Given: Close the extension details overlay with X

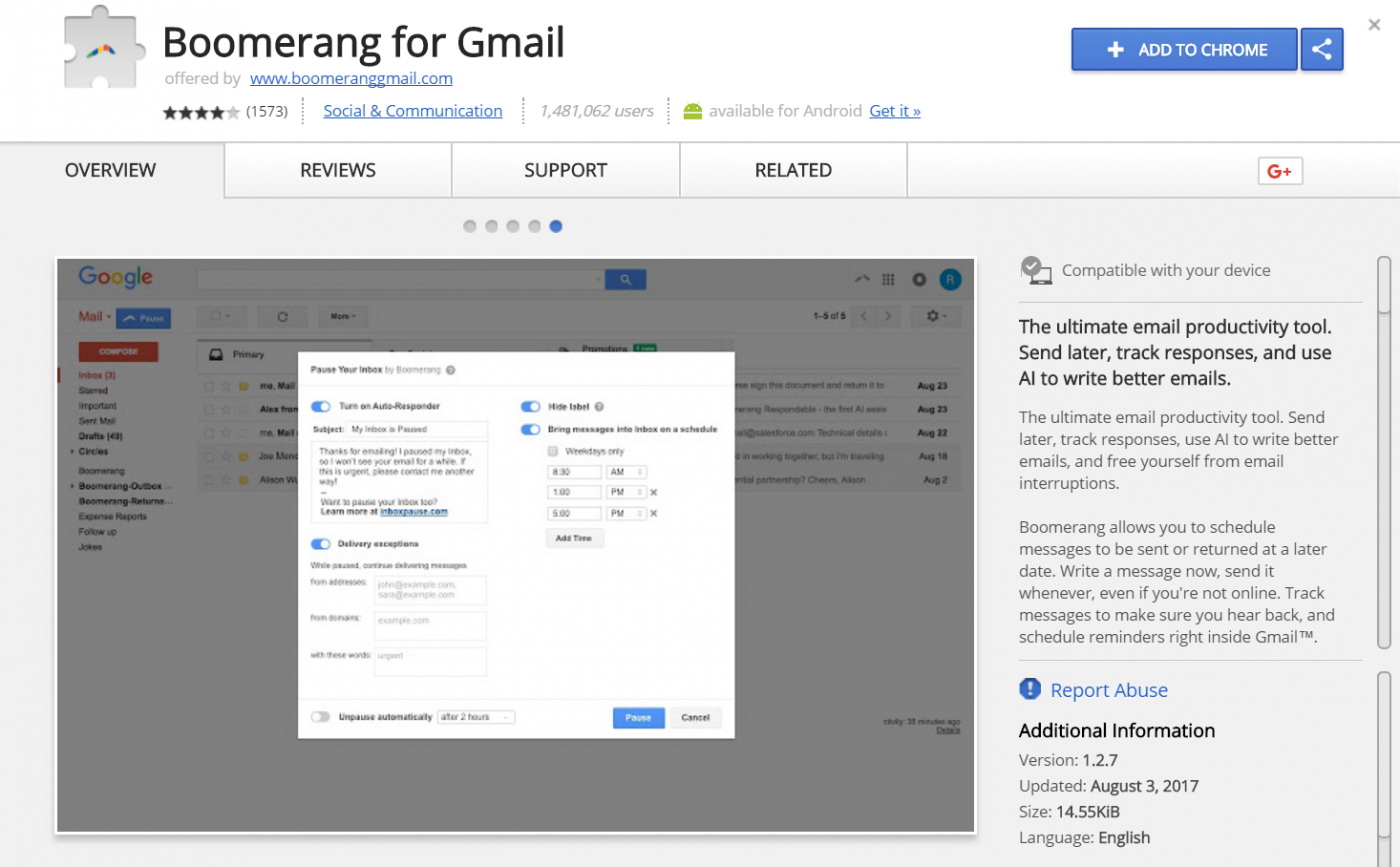Looking at the screenshot, I should [1375, 25].
